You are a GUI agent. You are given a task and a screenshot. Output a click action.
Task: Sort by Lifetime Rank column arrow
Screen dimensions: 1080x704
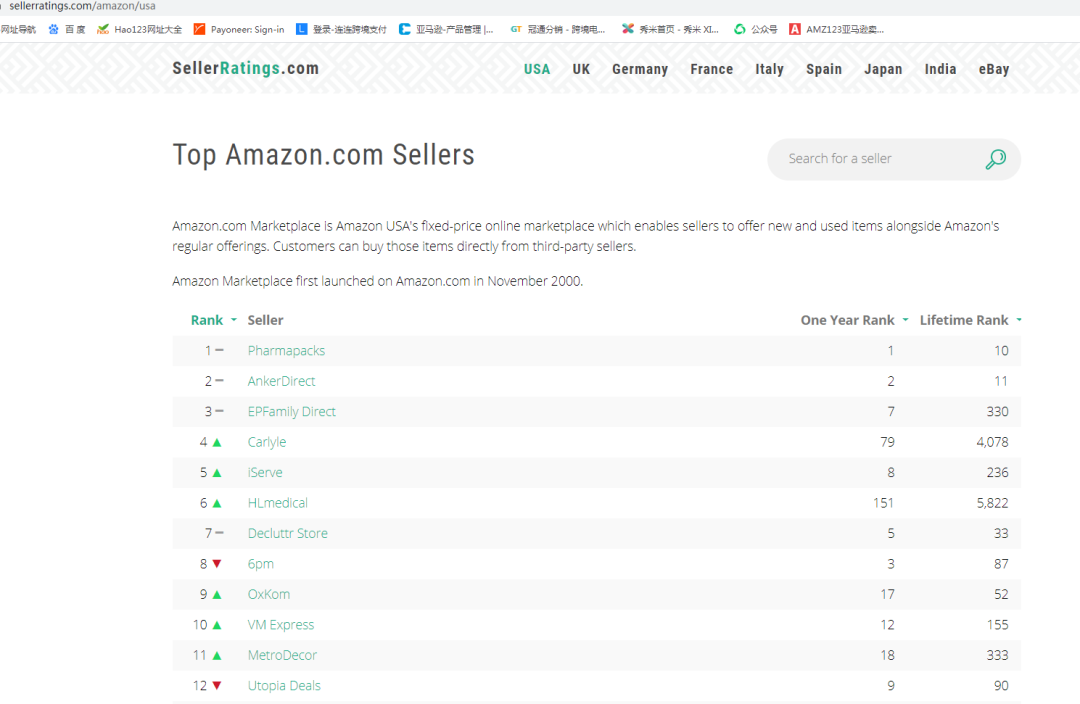point(1019,320)
